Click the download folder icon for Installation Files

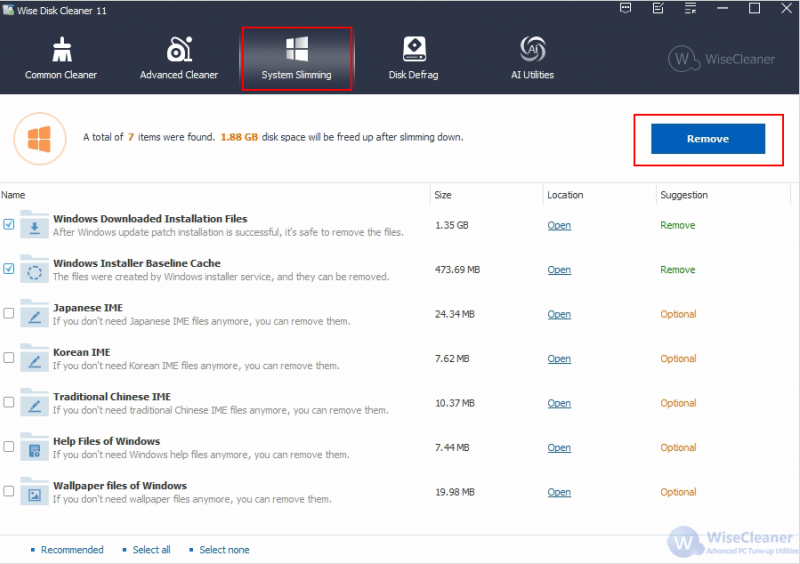pyautogui.click(x=34, y=225)
